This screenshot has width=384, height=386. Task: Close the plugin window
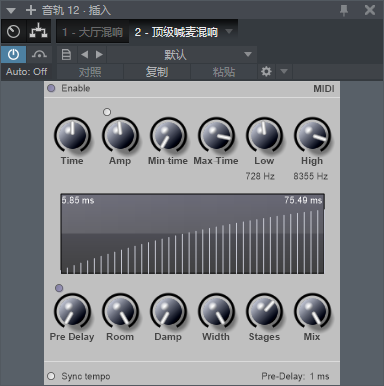(x=370, y=10)
